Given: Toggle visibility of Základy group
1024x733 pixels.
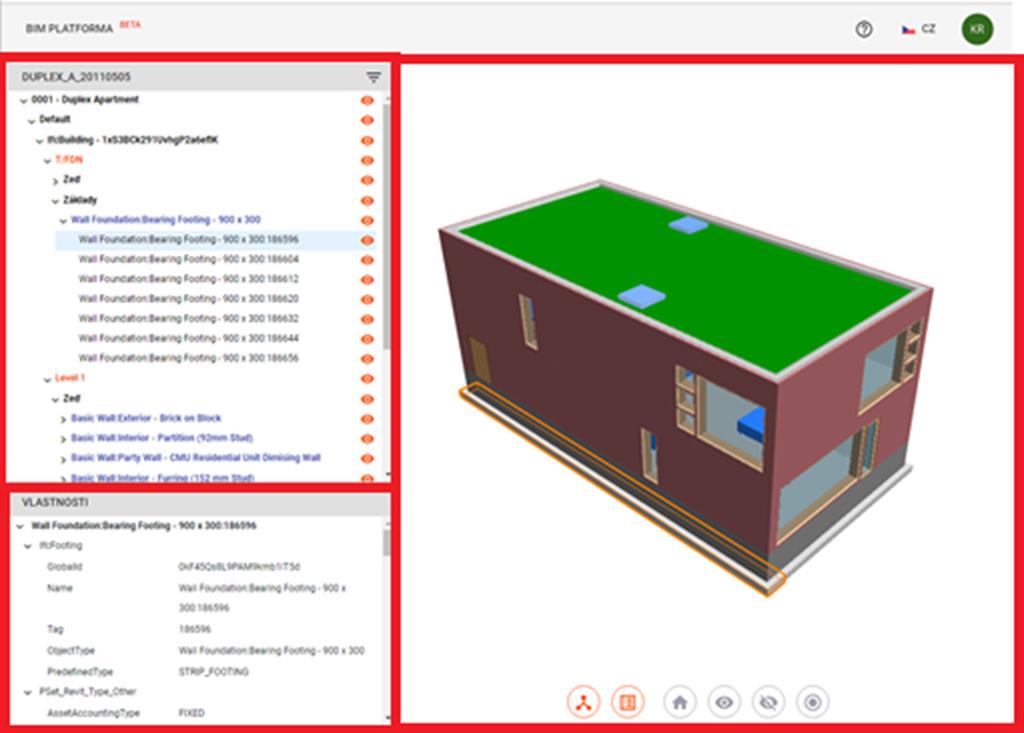Looking at the screenshot, I should pyautogui.click(x=368, y=201).
